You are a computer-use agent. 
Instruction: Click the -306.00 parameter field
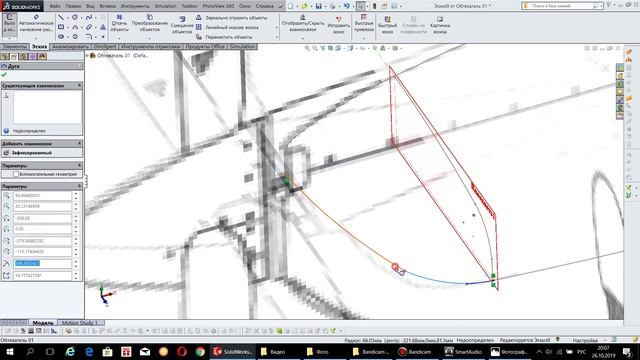42,218
